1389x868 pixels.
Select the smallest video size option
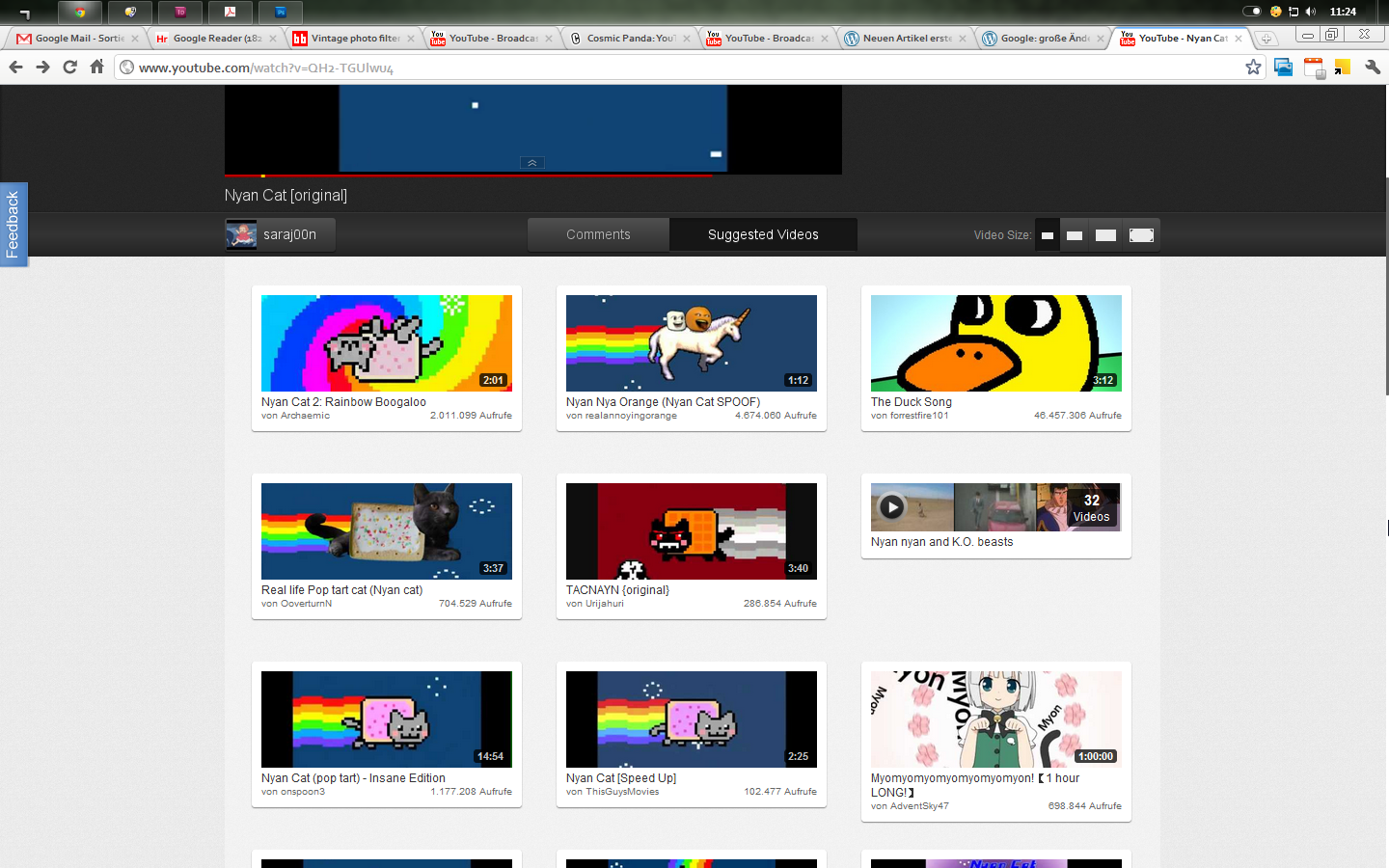tap(1048, 235)
